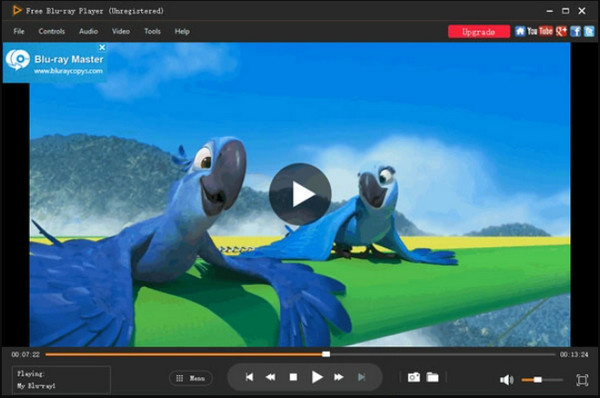600x398 pixels.
Task: Toggle full screen mode
Action: (582, 380)
